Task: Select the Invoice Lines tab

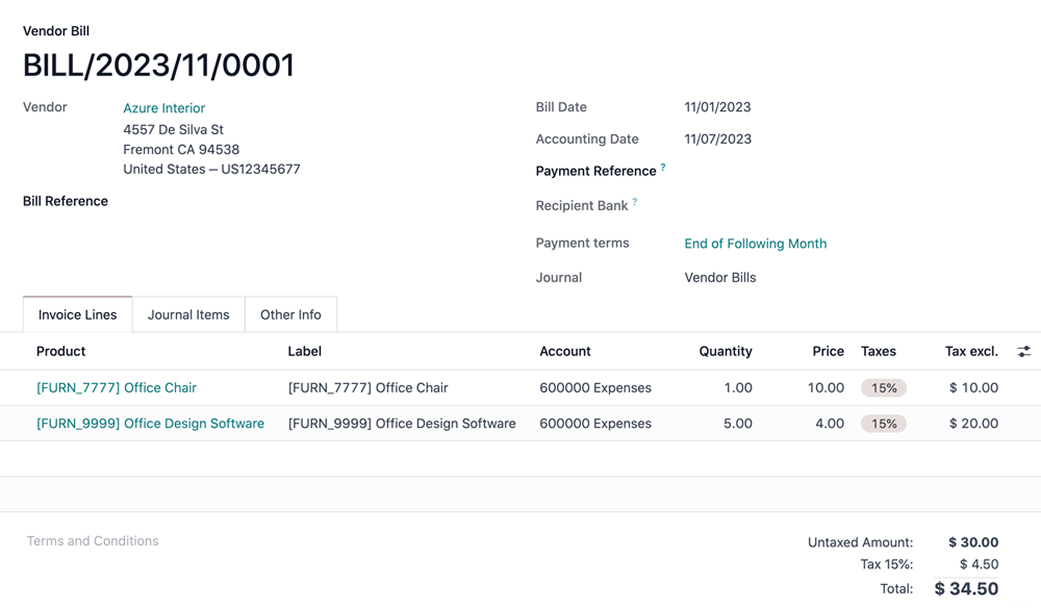Action: tap(77, 314)
